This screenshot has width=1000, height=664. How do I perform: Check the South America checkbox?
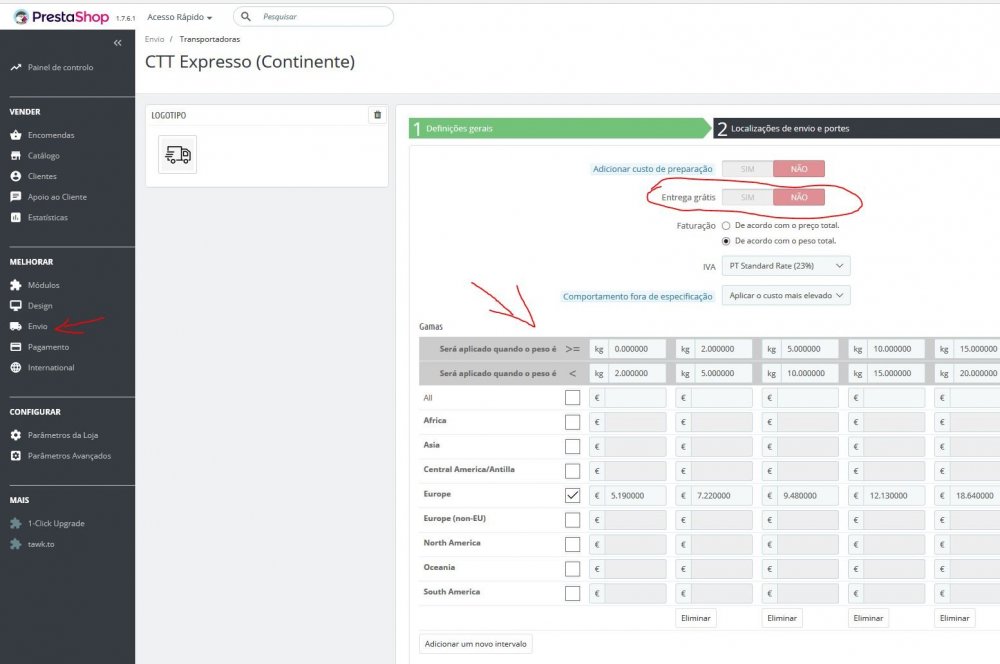(x=573, y=593)
